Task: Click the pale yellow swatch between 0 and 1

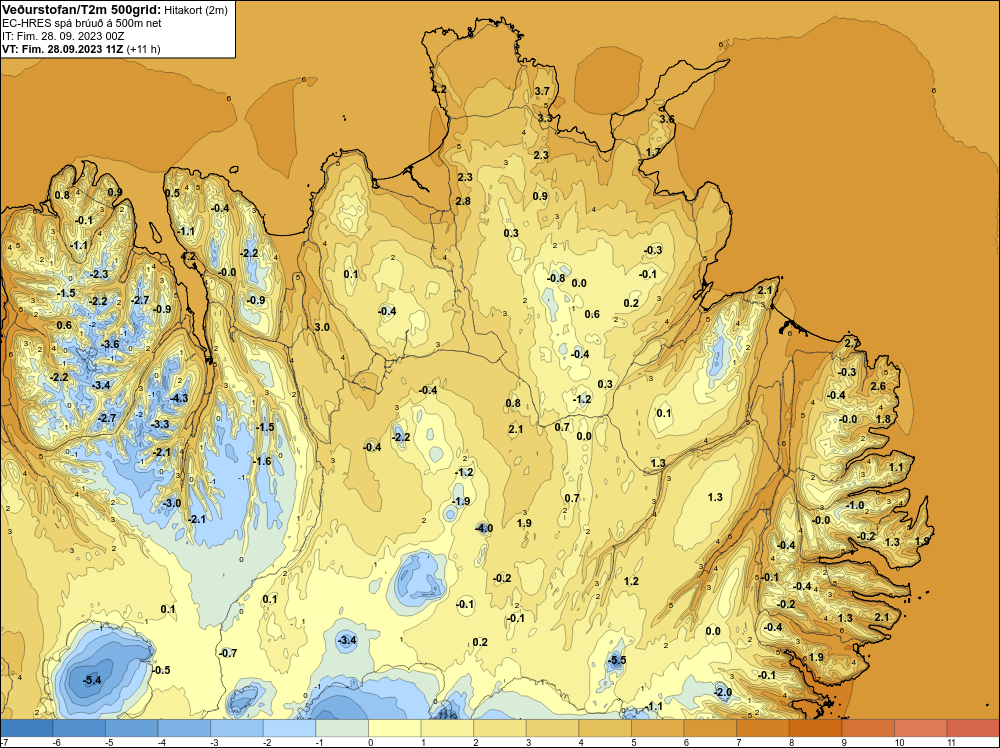Action: tap(395, 728)
